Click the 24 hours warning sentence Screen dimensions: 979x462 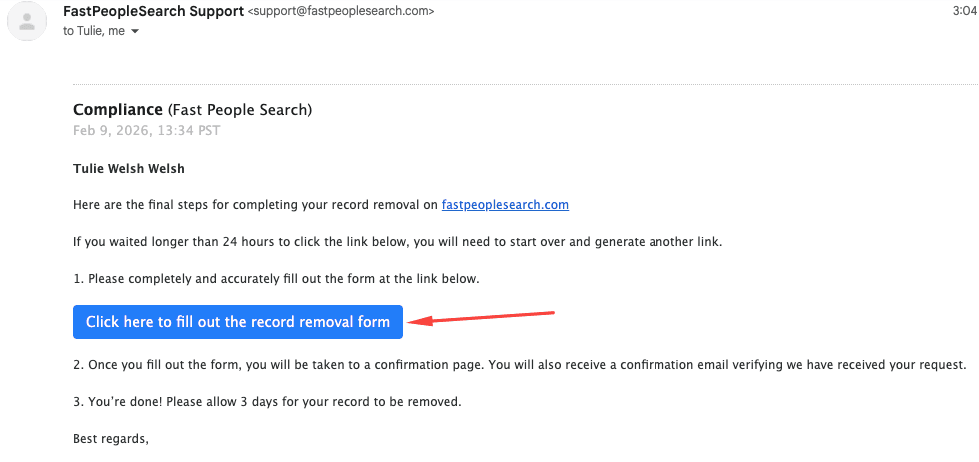click(x=397, y=242)
